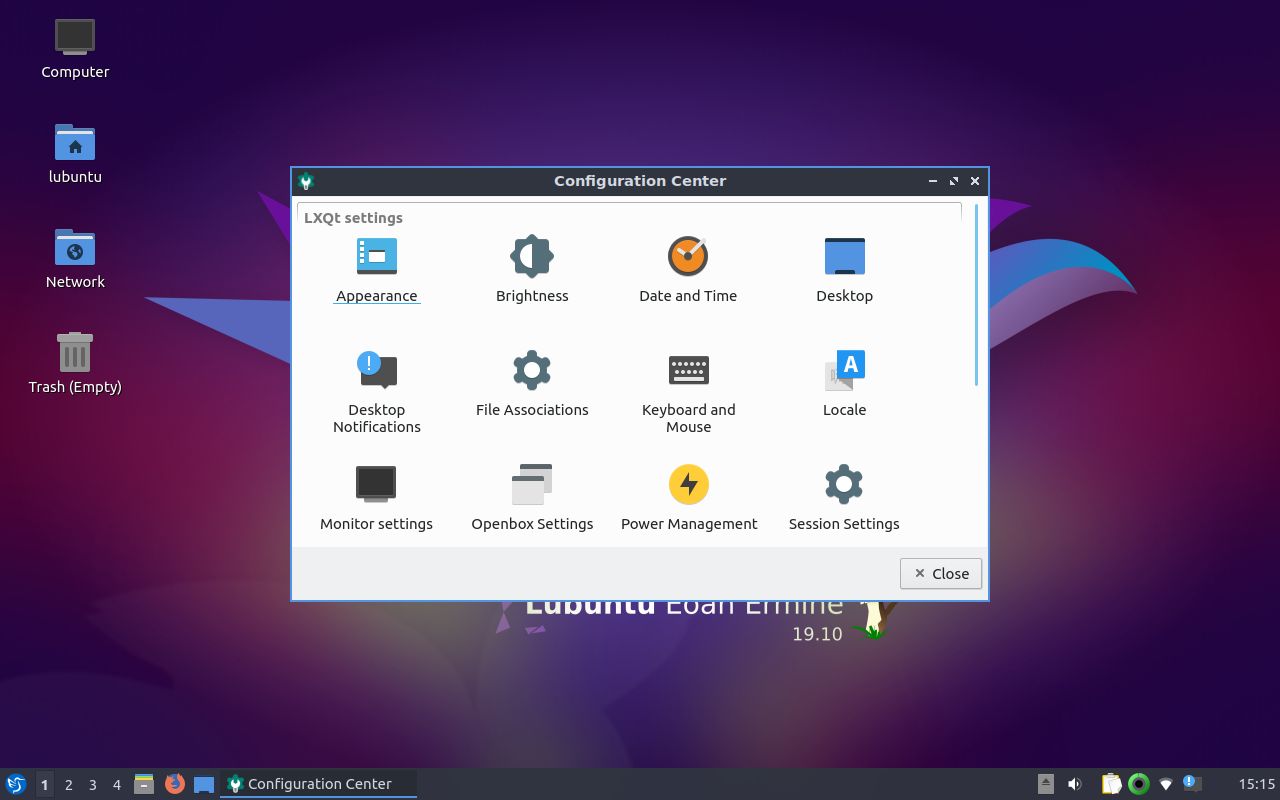
Task: Open the volume control in the tray
Action: (x=1074, y=783)
